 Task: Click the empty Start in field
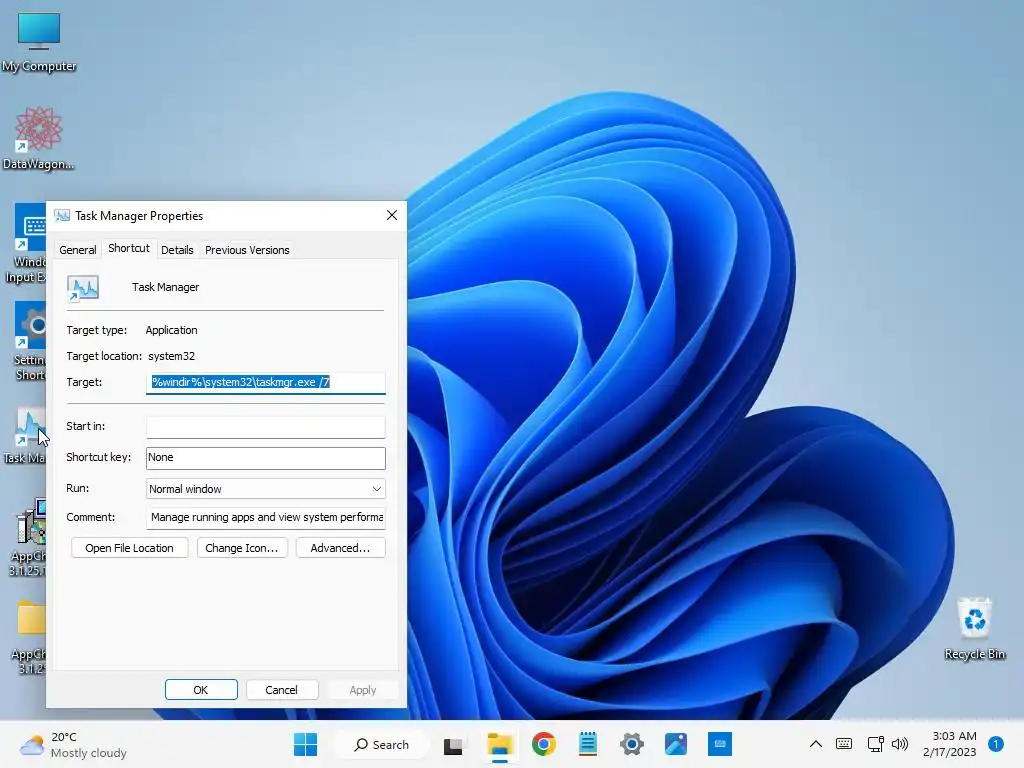(x=266, y=427)
